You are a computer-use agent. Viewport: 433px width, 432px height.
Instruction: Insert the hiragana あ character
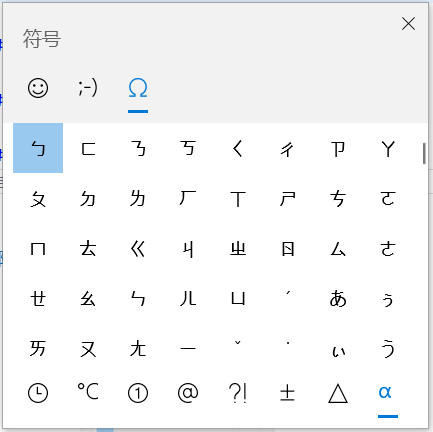pyautogui.click(x=338, y=298)
